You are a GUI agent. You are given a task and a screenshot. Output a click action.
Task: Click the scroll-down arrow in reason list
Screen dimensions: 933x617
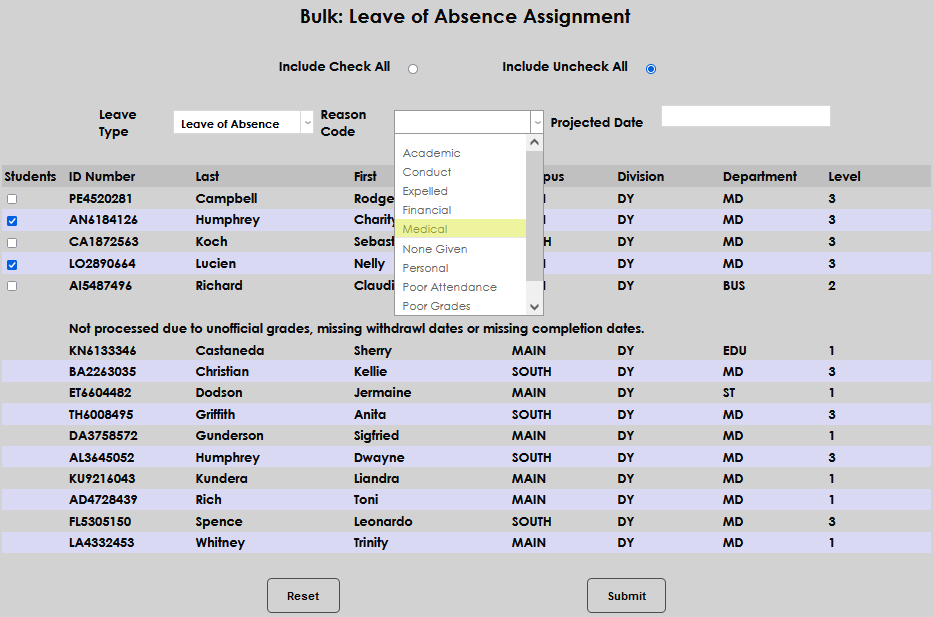534,306
